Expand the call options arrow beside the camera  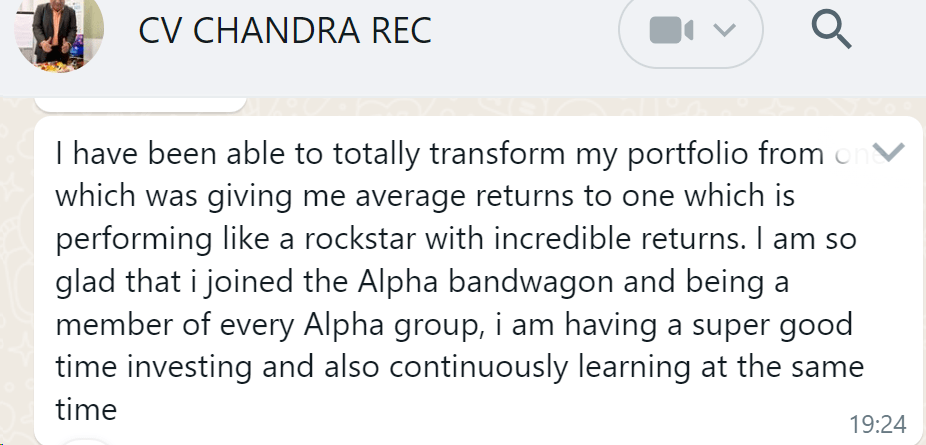(x=723, y=31)
